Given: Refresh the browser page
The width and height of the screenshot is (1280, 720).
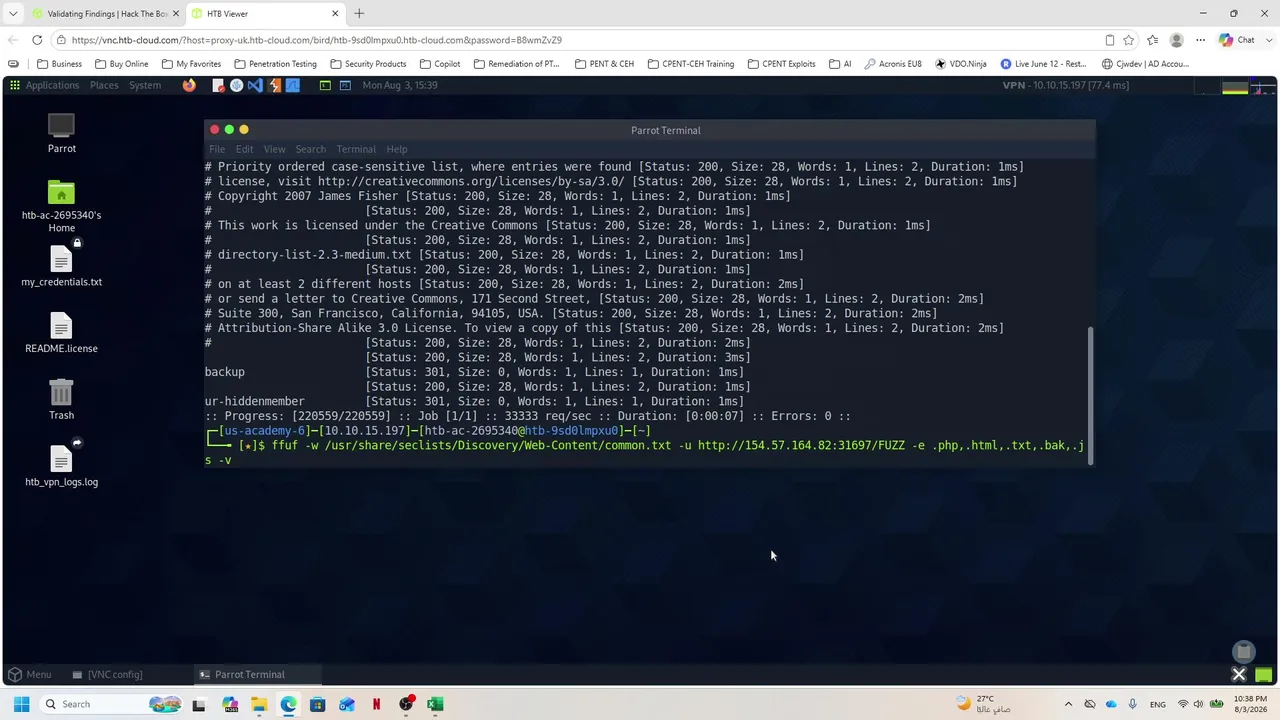Looking at the screenshot, I should 37,40.
